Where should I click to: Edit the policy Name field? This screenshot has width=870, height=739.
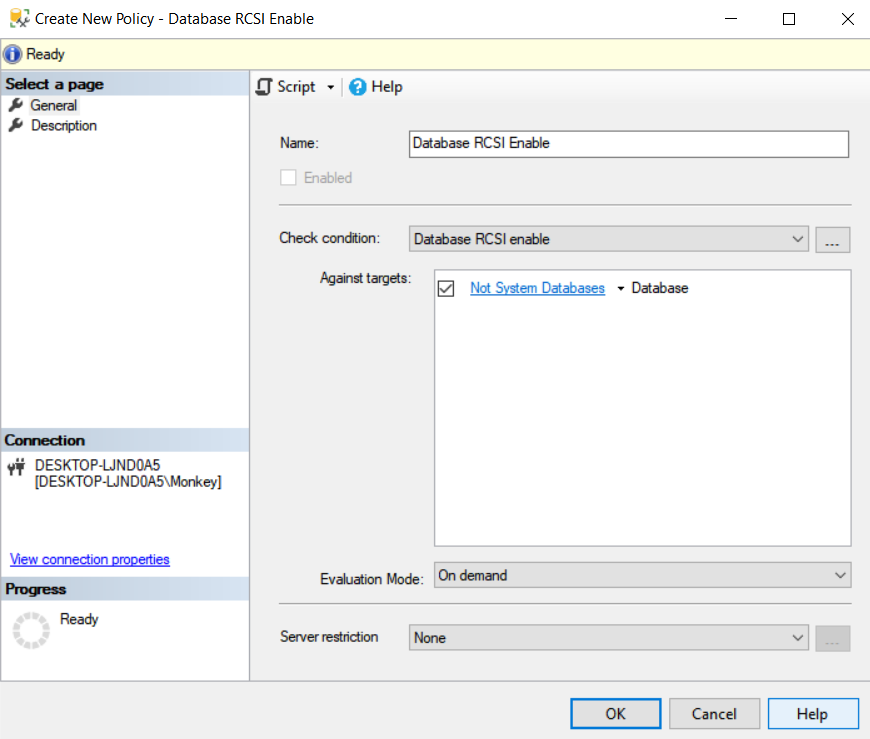[629, 144]
